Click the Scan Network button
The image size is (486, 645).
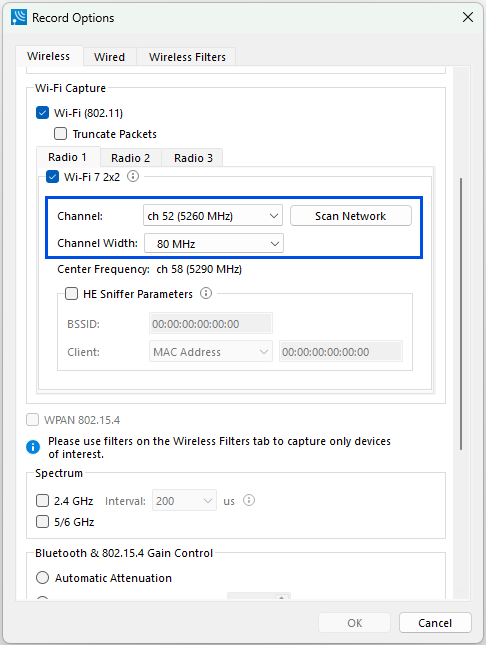pos(351,216)
